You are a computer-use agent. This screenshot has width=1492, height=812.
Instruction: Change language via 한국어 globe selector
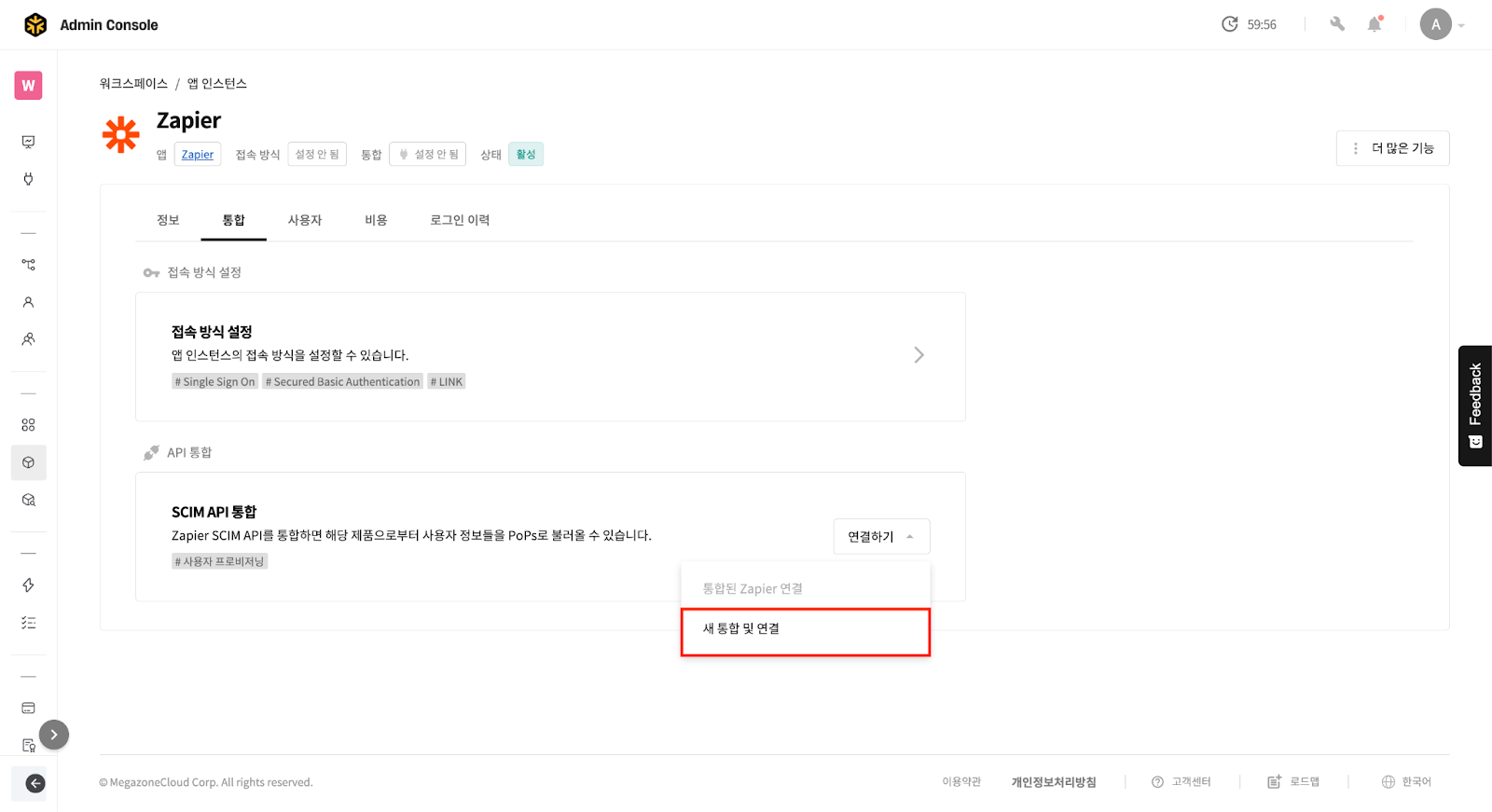[x=1406, y=782]
